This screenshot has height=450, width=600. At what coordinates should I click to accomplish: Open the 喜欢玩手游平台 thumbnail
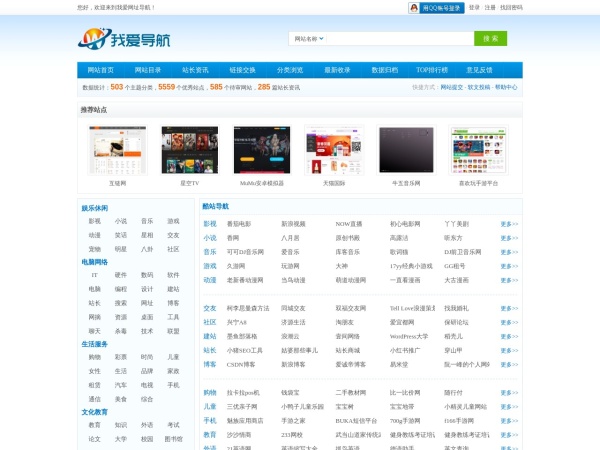point(478,151)
